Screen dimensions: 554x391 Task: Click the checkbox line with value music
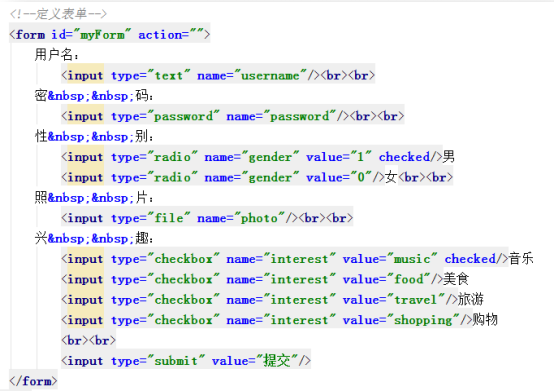297,259
